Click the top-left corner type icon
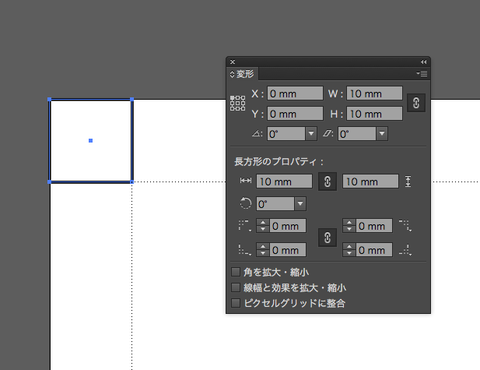This screenshot has height=370, width=480. coord(245,226)
